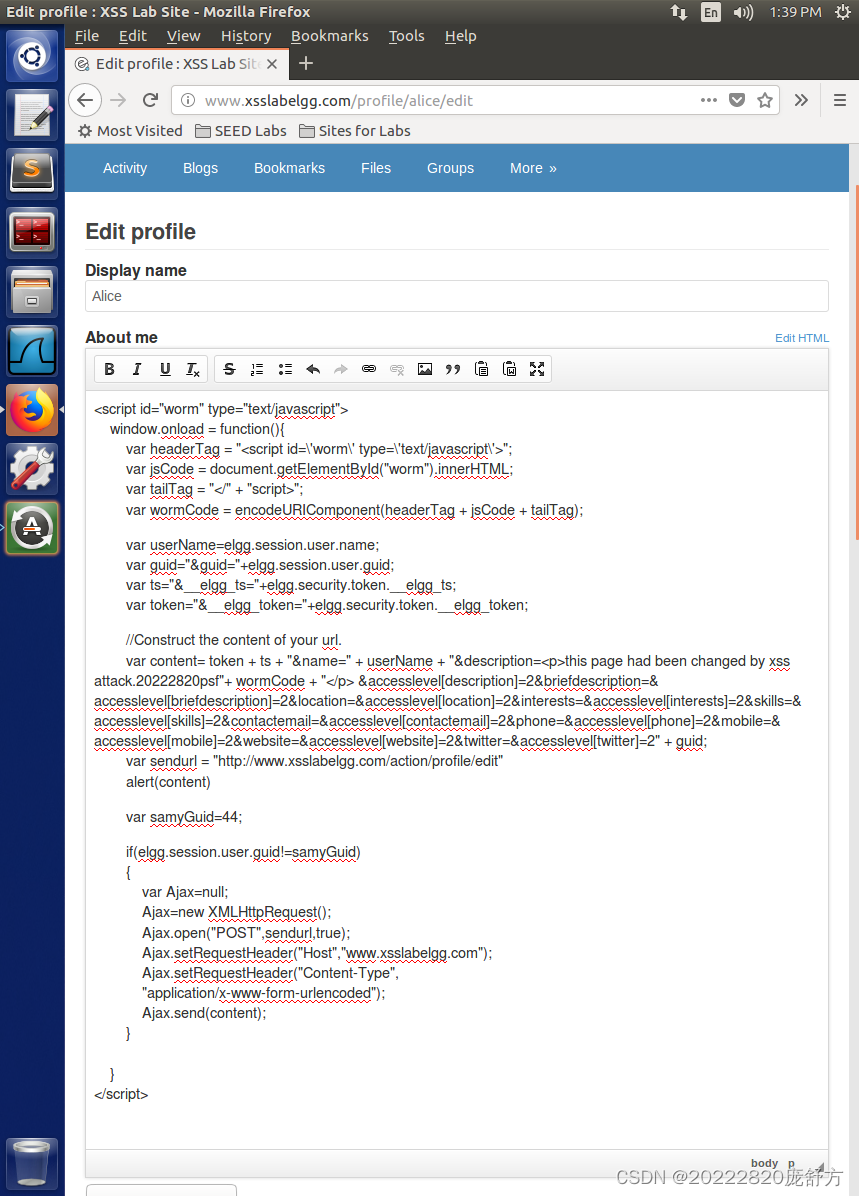This screenshot has width=859, height=1196.
Task: Open the File menu
Action: pyautogui.click(x=87, y=36)
